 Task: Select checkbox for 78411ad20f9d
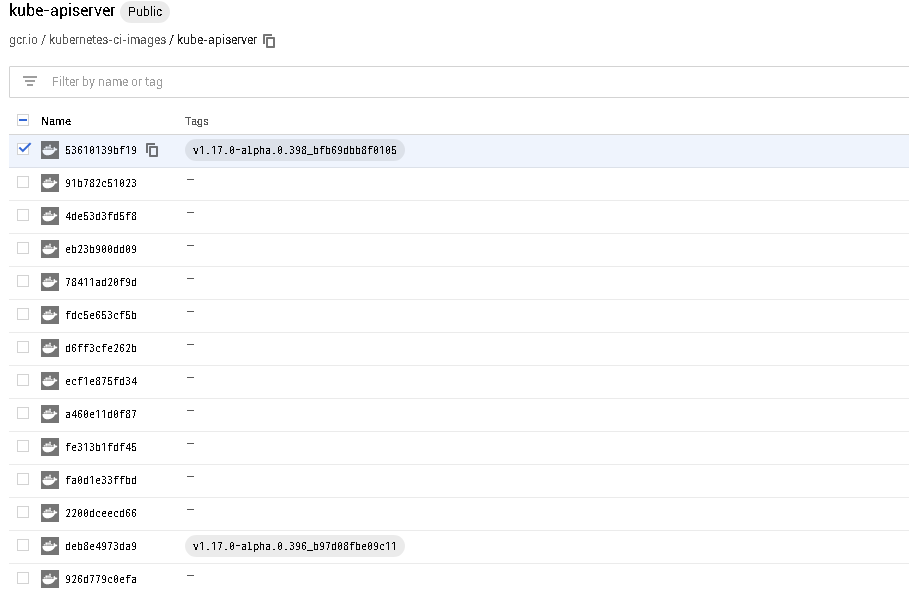pos(23,281)
